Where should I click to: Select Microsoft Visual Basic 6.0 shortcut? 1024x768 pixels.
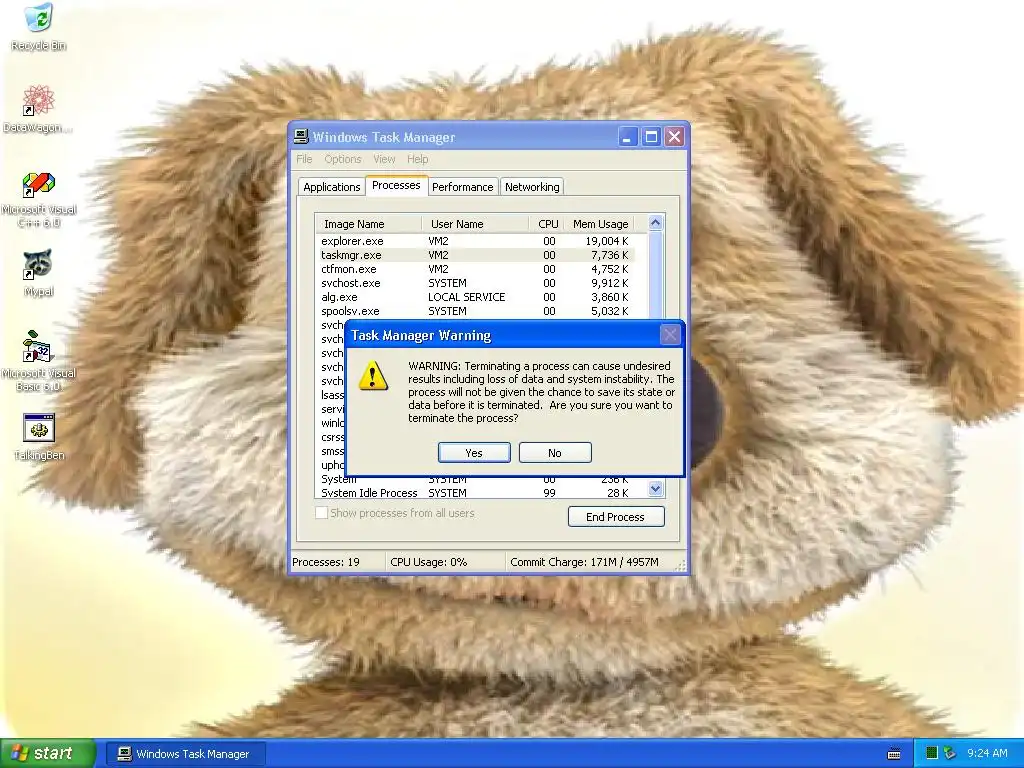pyautogui.click(x=39, y=360)
